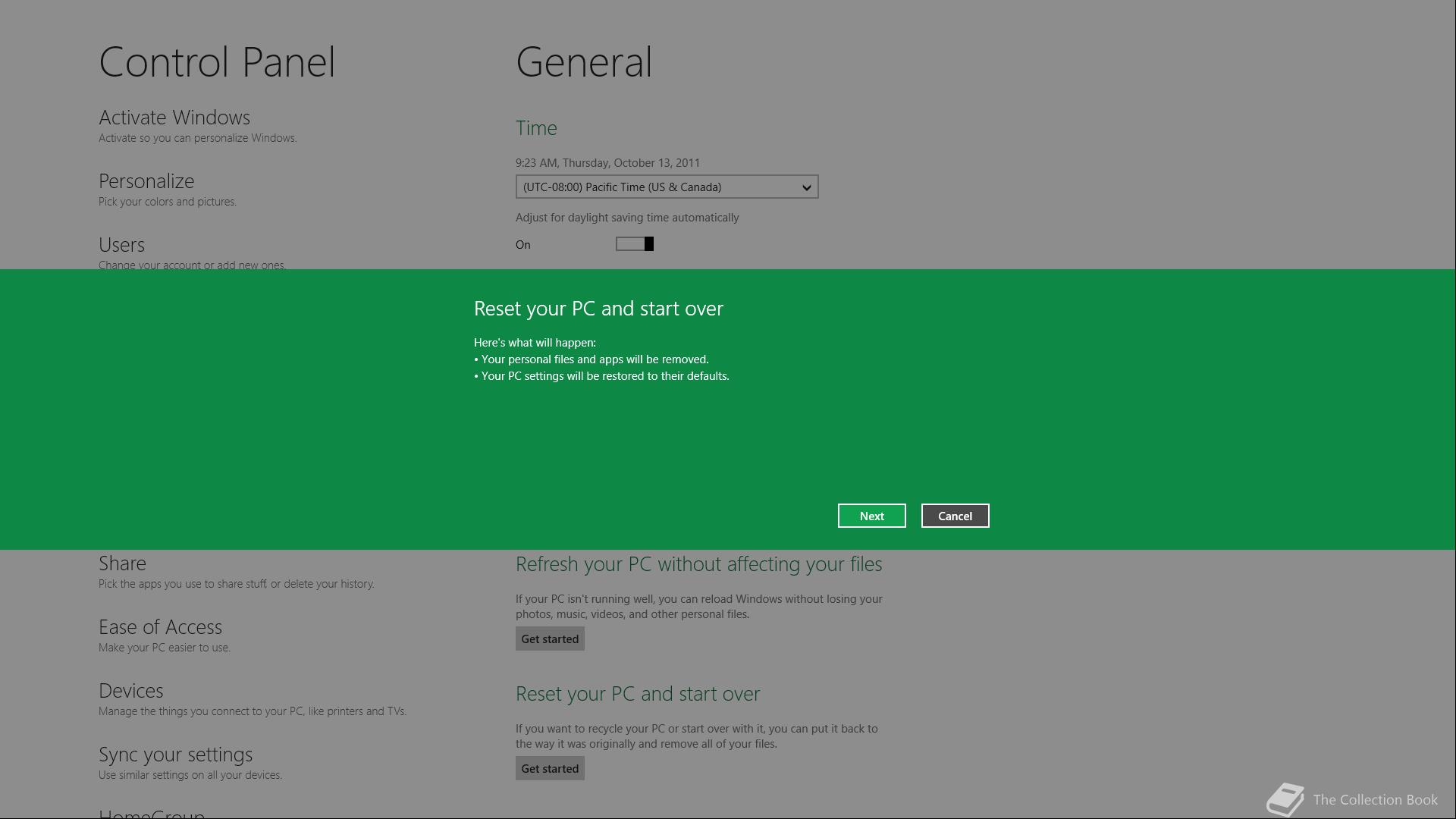Open the Users category
Image resolution: width=1456 pixels, height=819 pixels.
121,245
